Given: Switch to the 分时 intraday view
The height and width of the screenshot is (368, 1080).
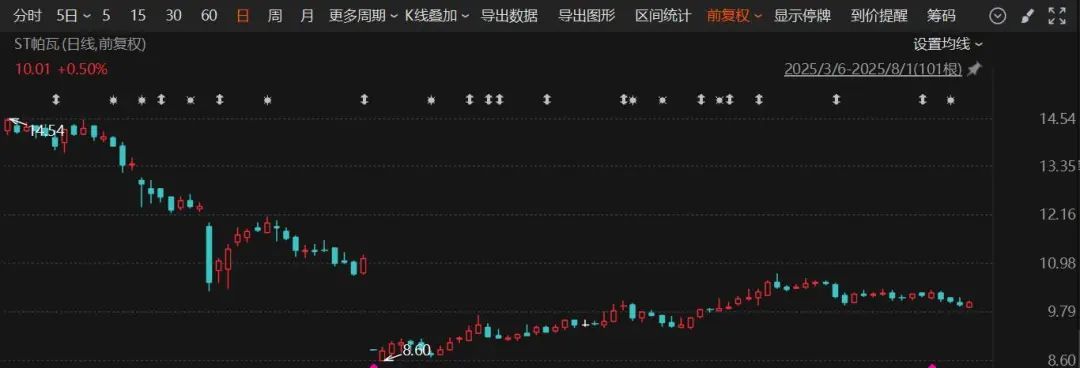Looking at the screenshot, I should tap(28, 16).
